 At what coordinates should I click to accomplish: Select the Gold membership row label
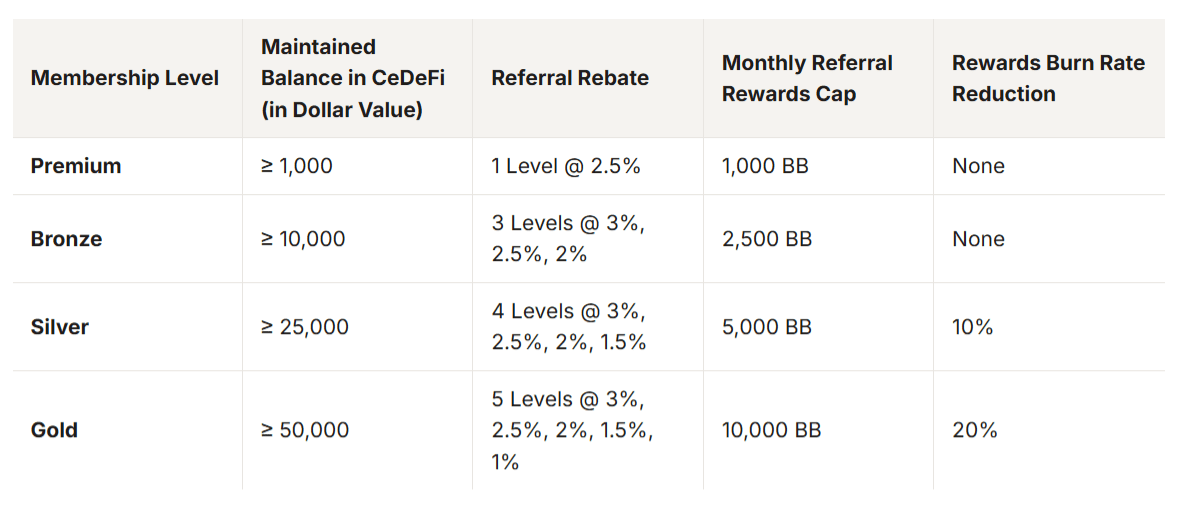55,430
